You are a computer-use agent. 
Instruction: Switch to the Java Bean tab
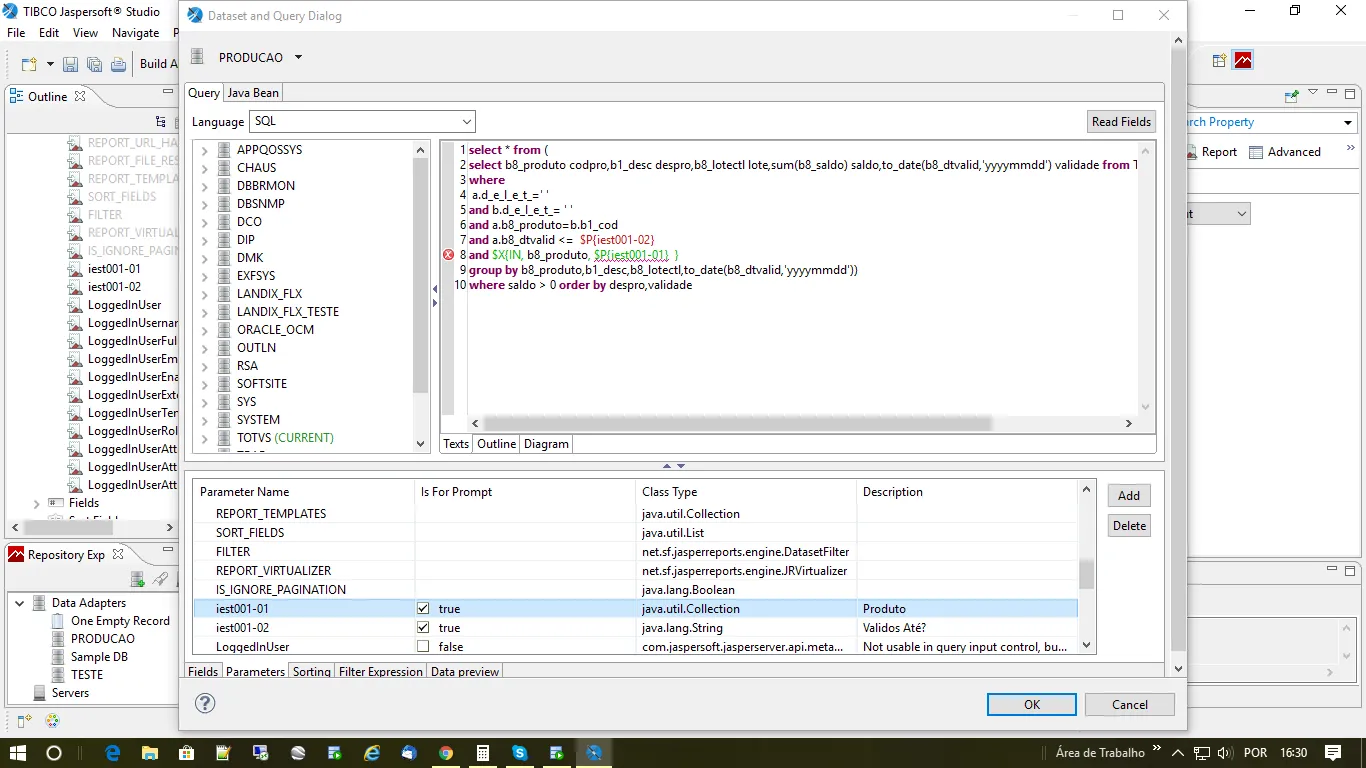[x=253, y=93]
